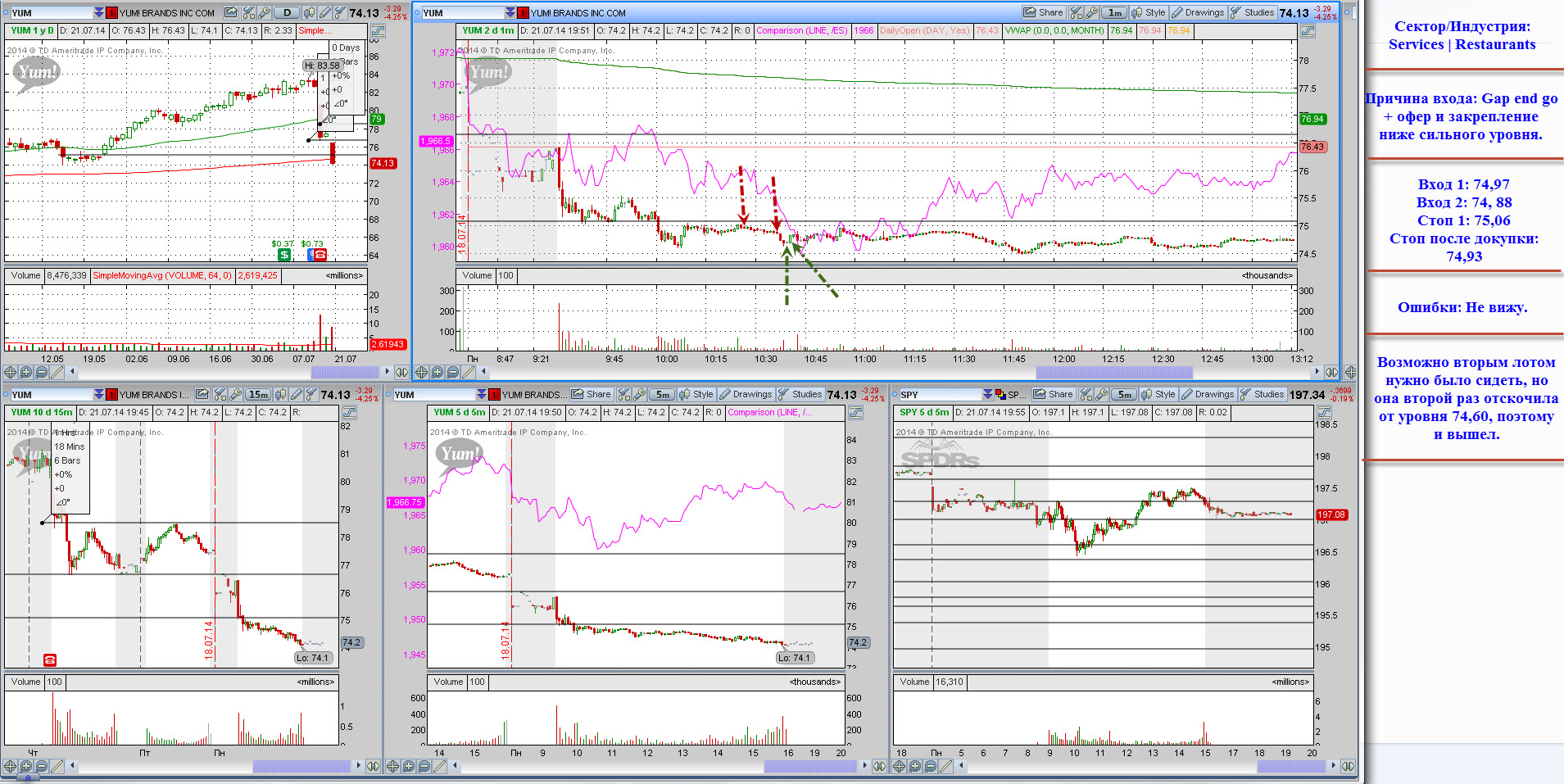Select crosshair tool under YUM daily chart
Image resolution: width=1564 pixels, height=784 pixels.
tap(10, 372)
